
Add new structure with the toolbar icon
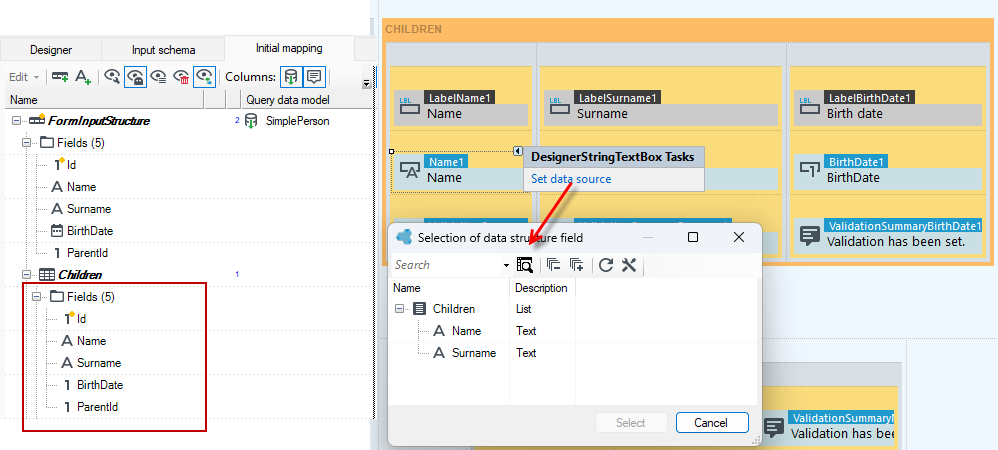point(60,77)
